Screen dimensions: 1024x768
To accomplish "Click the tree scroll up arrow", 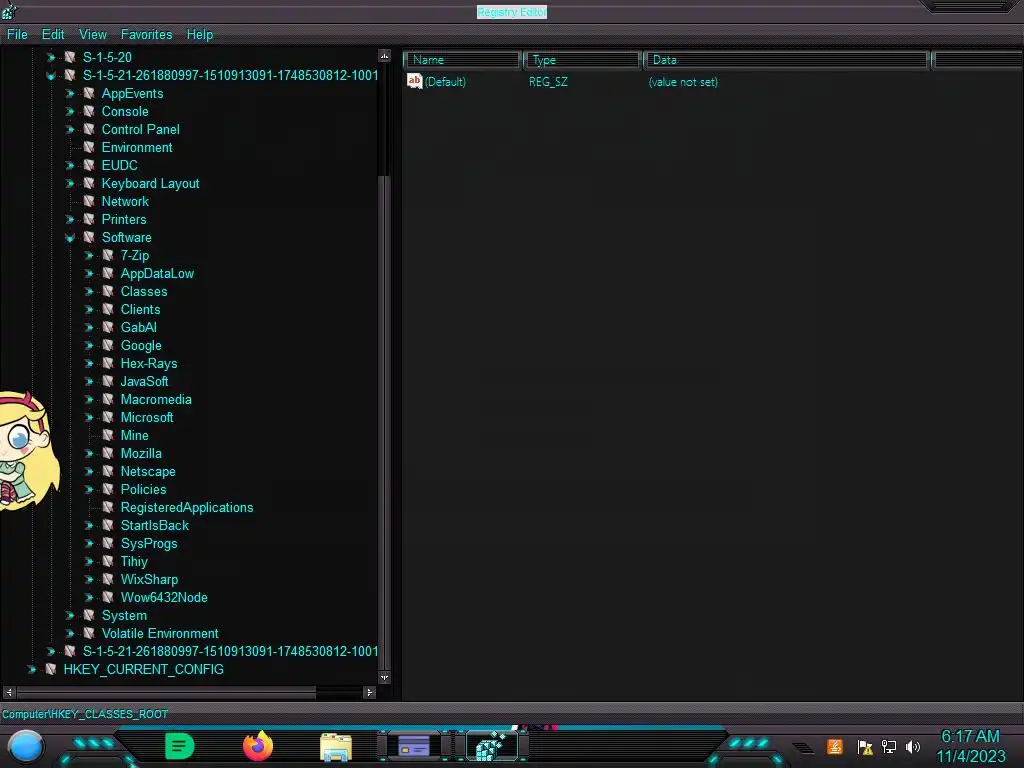I will click(385, 56).
